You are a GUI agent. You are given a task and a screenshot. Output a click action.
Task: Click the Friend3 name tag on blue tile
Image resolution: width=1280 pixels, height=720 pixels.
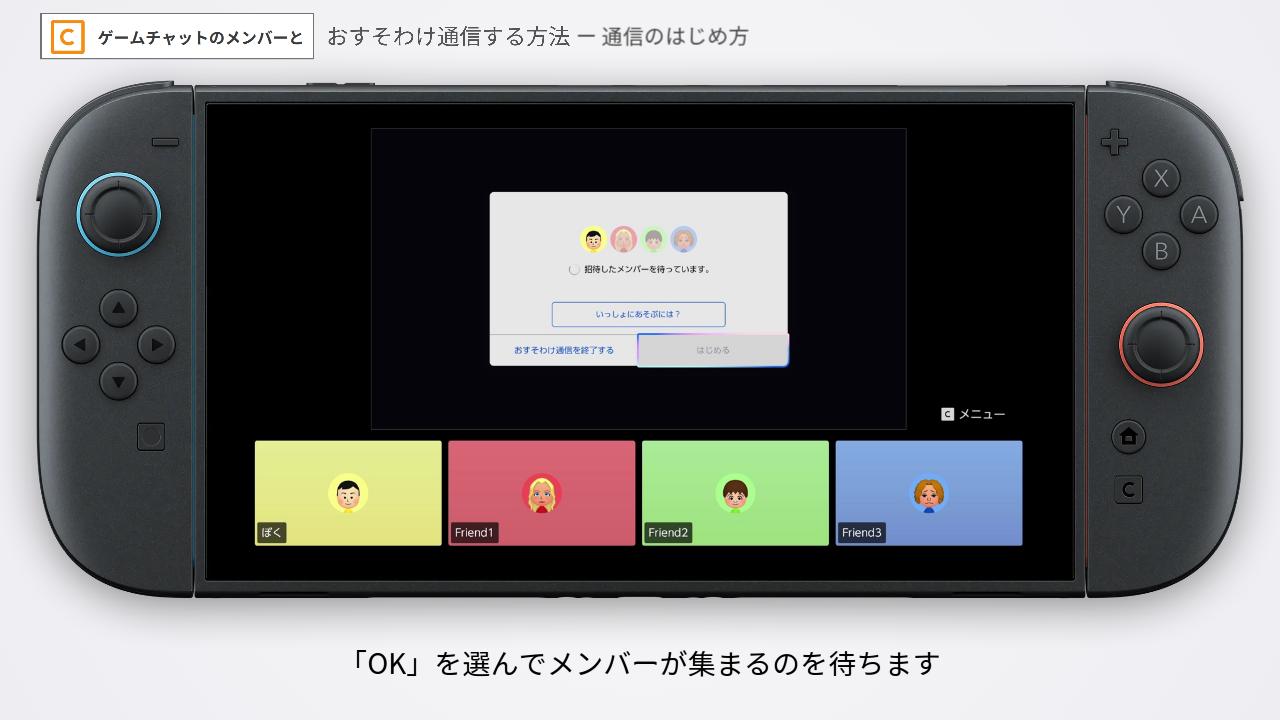pyautogui.click(x=862, y=533)
